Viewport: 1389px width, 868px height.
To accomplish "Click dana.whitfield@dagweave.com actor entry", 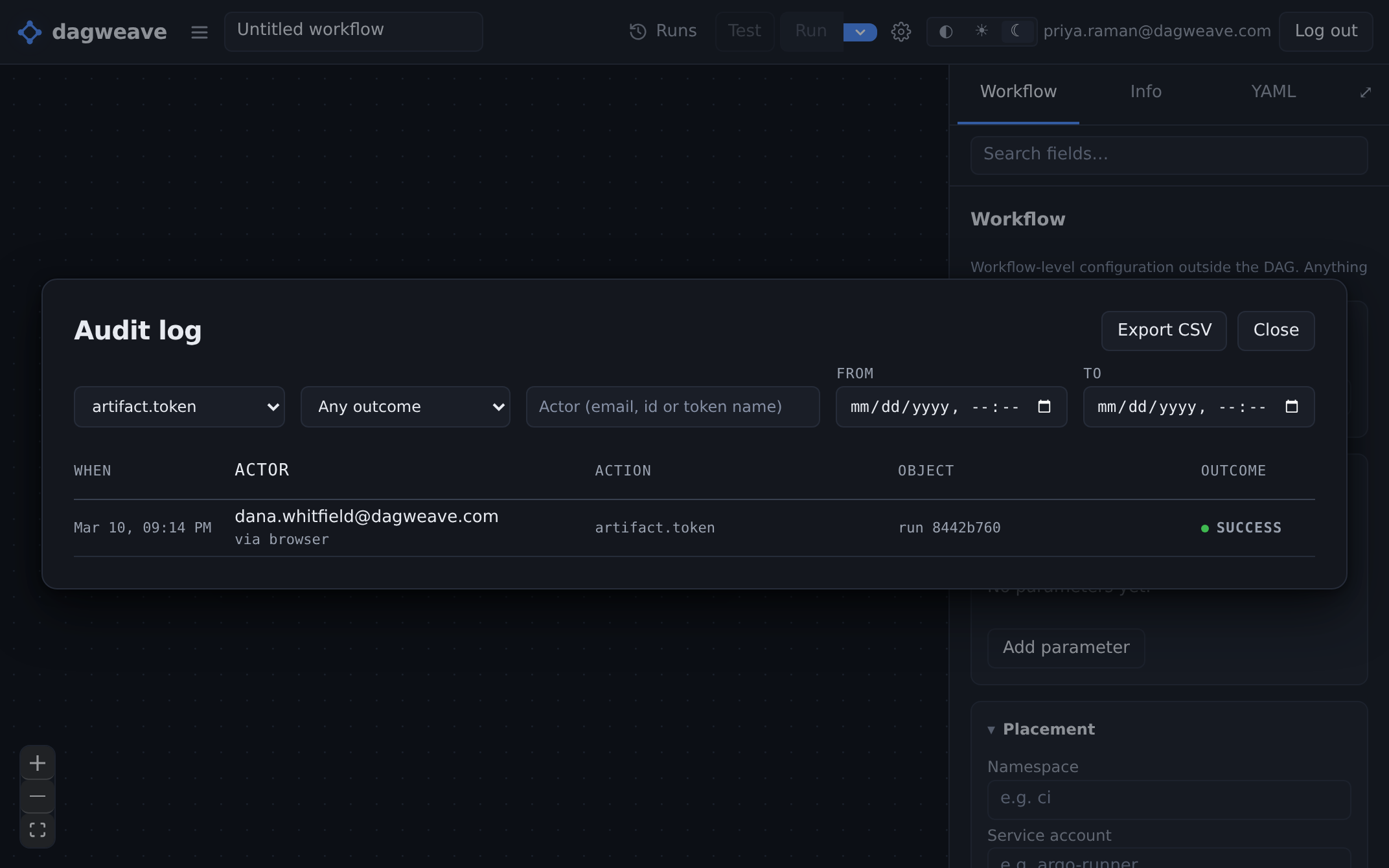I will tap(367, 516).
